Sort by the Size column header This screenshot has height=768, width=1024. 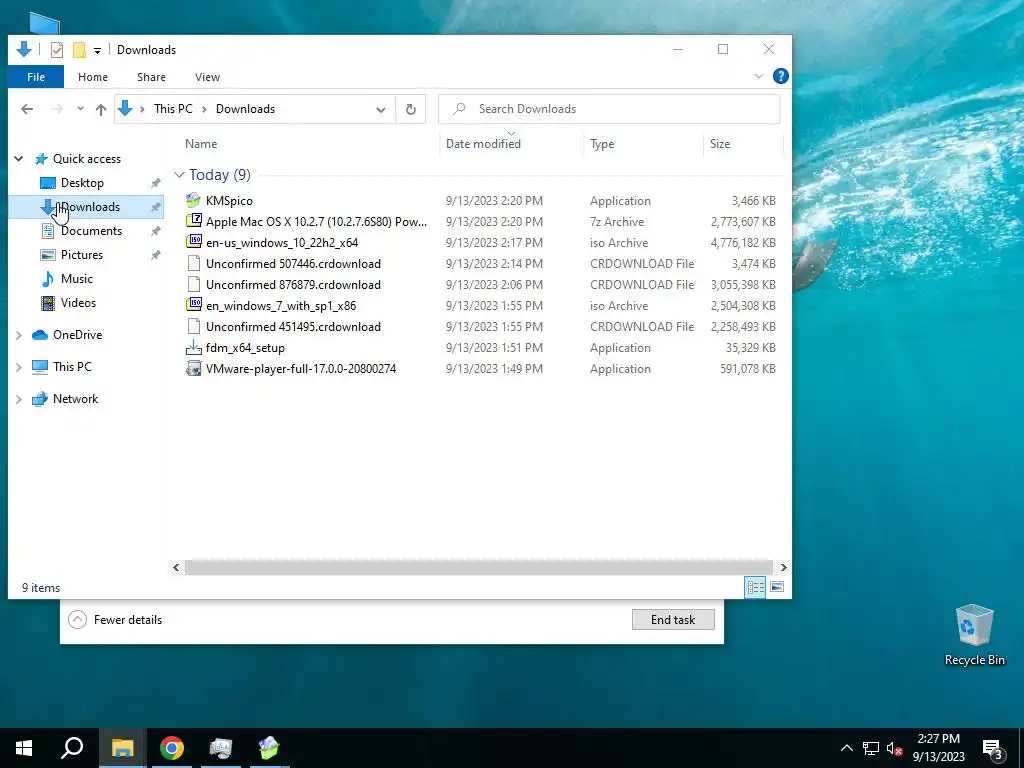coord(720,144)
